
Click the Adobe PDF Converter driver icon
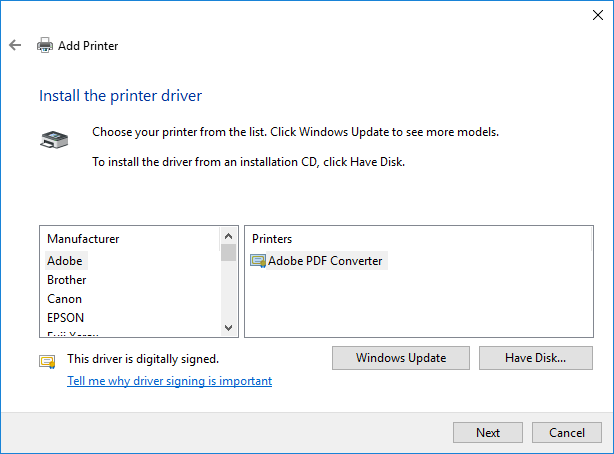point(259,261)
